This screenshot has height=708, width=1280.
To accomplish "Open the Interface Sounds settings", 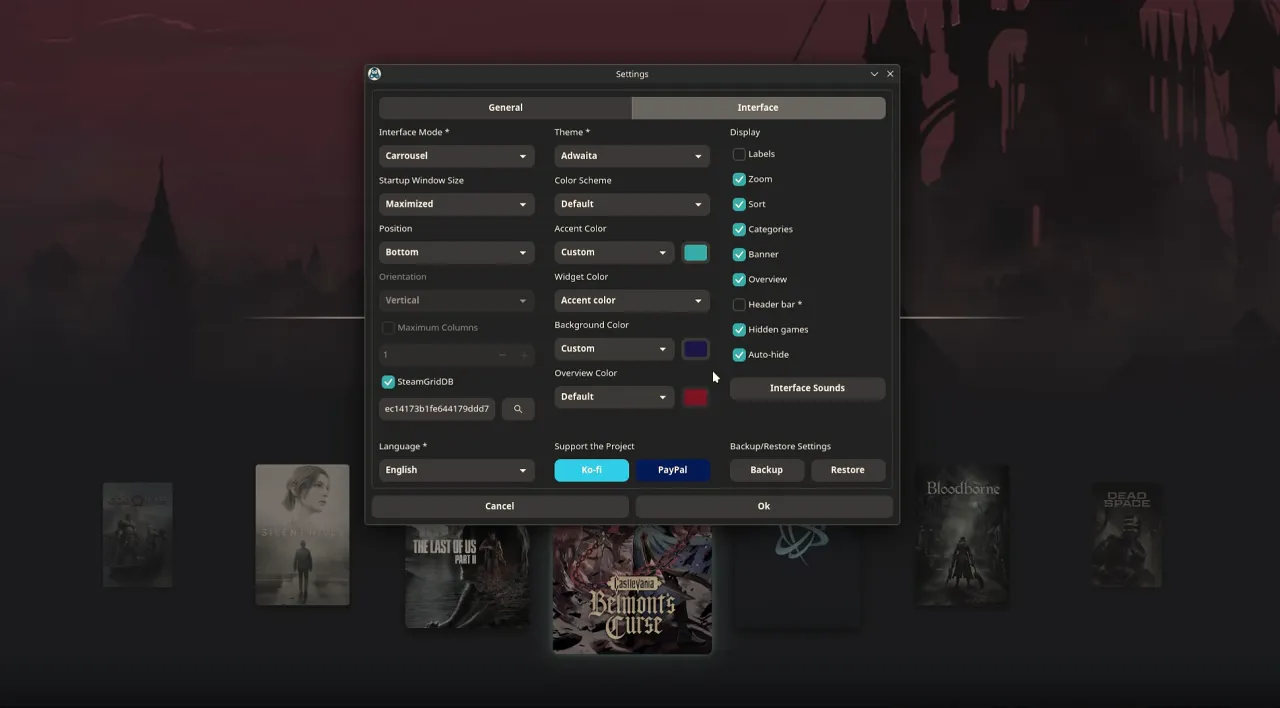I will 807,388.
